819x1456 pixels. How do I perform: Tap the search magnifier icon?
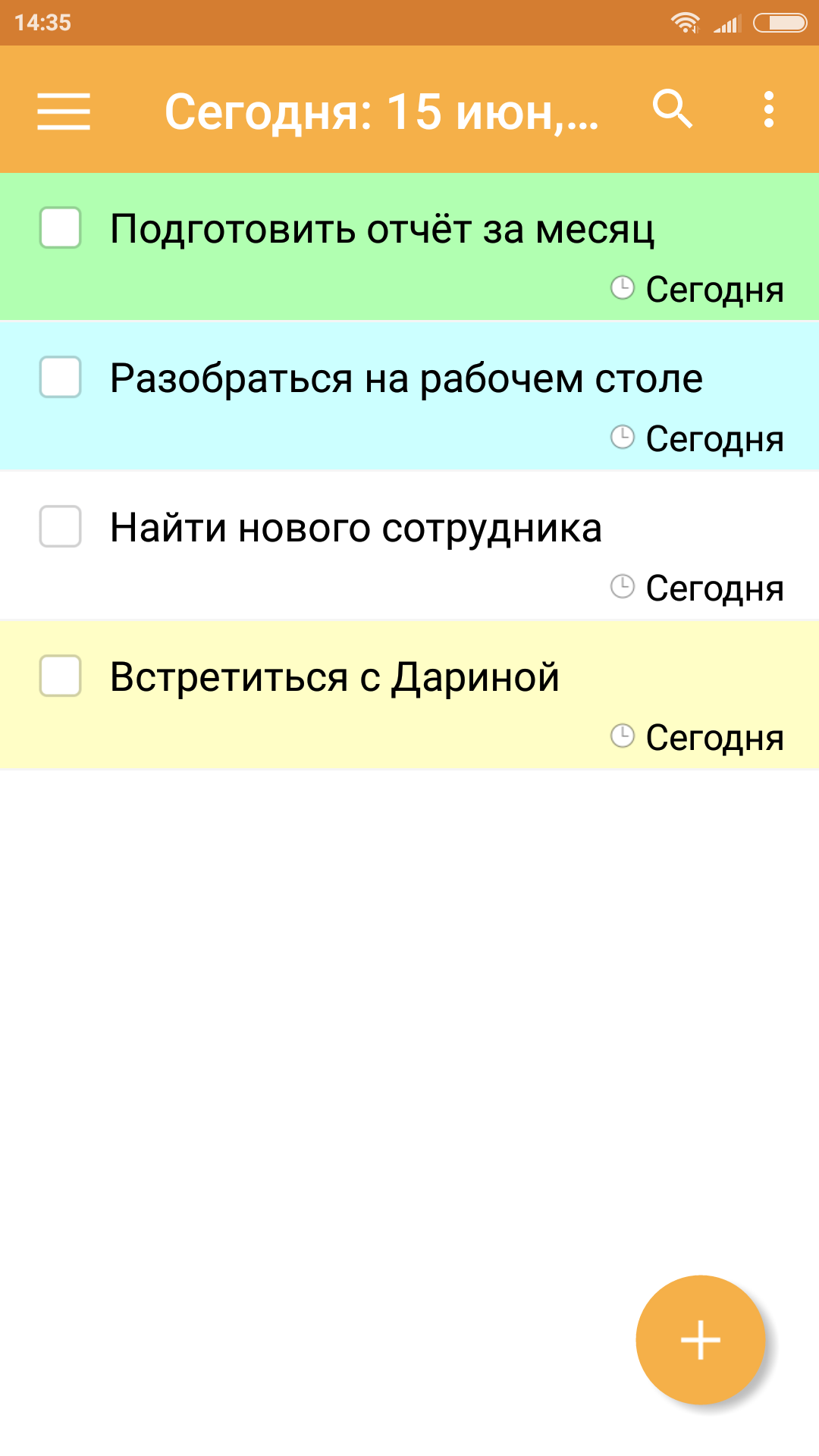point(673,110)
